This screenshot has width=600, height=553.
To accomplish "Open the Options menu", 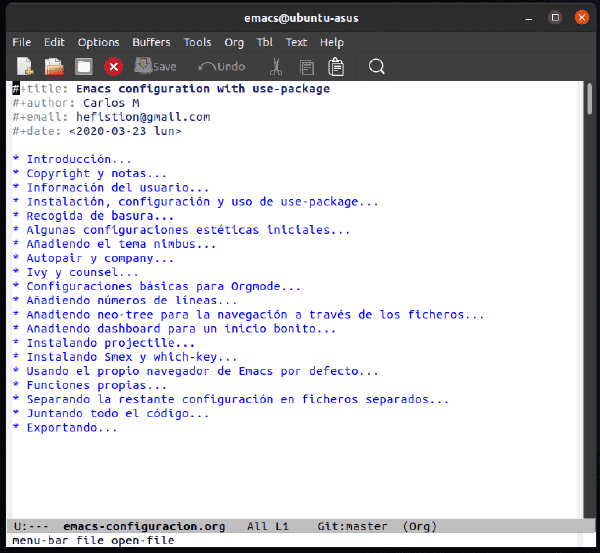I will pyautogui.click(x=98, y=42).
